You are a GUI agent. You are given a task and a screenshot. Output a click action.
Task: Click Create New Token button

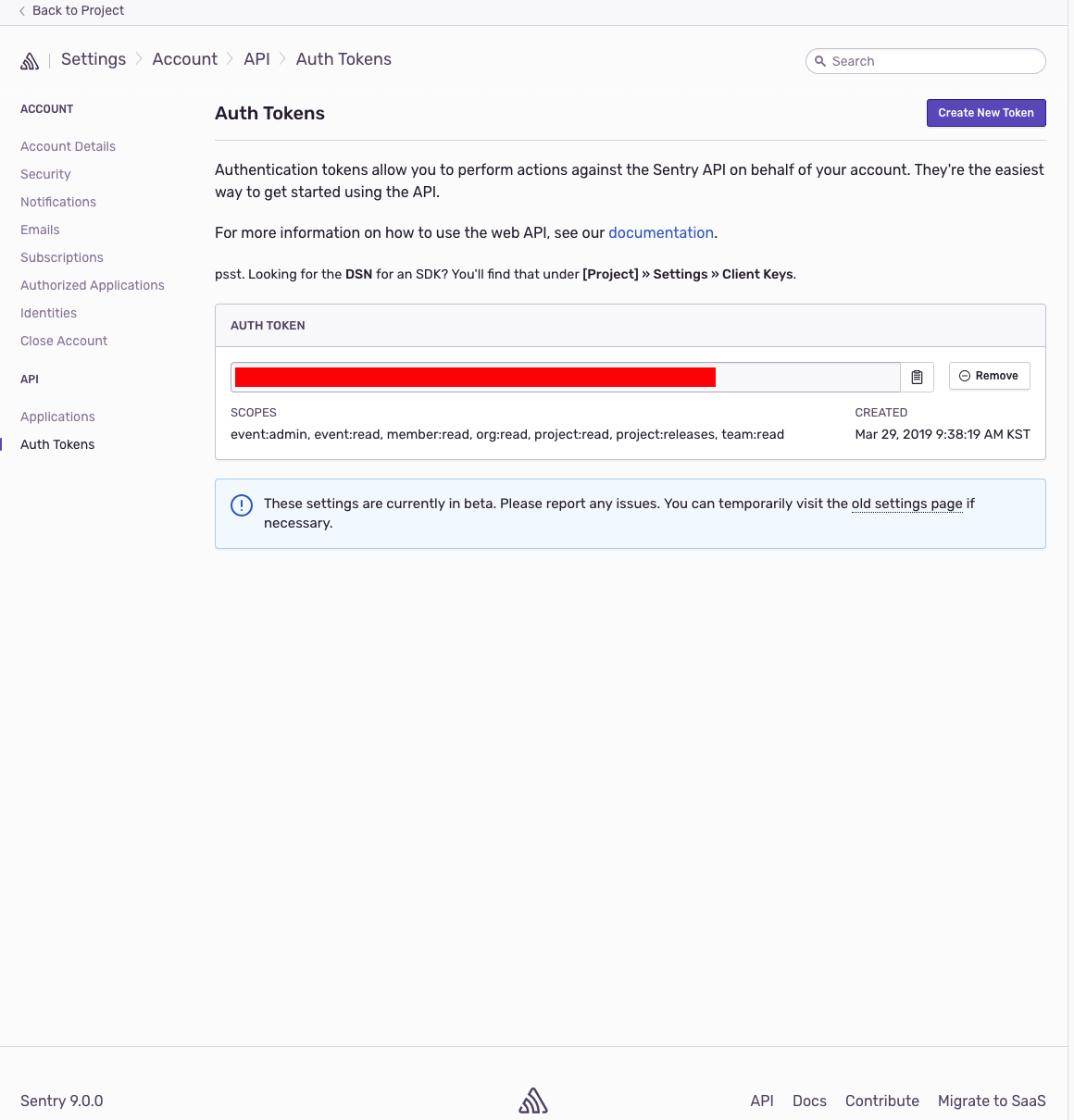[x=986, y=113]
